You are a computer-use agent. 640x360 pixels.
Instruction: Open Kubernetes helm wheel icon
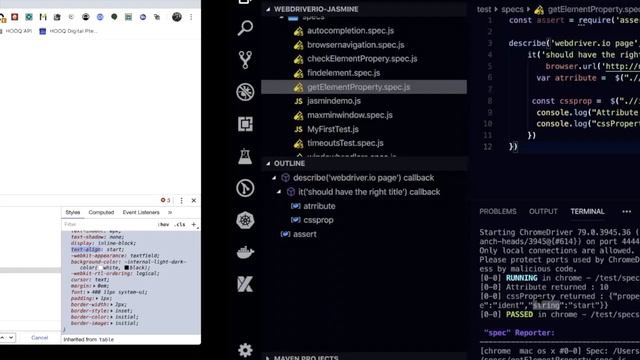(245, 220)
